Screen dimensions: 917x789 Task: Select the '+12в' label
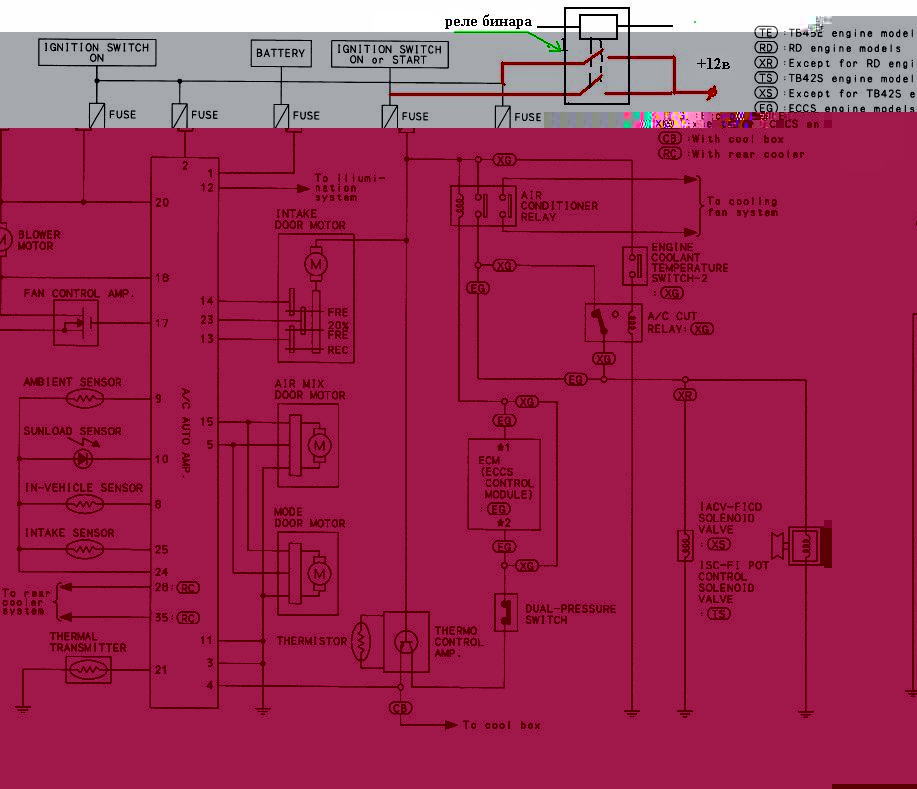click(713, 63)
